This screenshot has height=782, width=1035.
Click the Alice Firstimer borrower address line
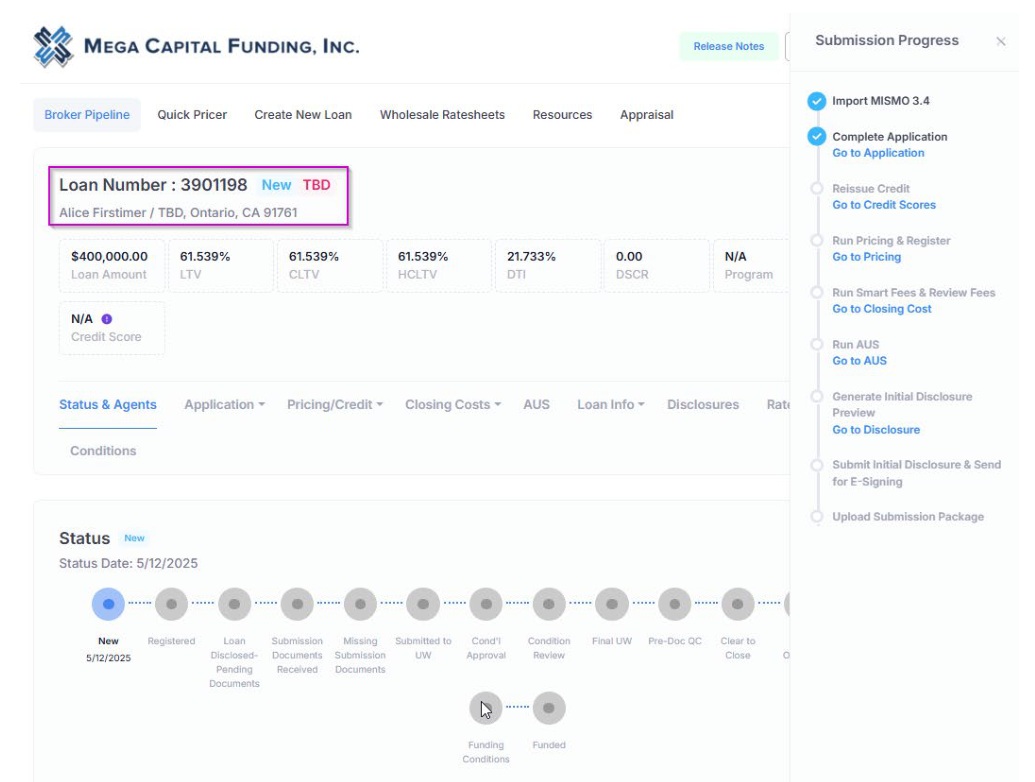tap(178, 212)
